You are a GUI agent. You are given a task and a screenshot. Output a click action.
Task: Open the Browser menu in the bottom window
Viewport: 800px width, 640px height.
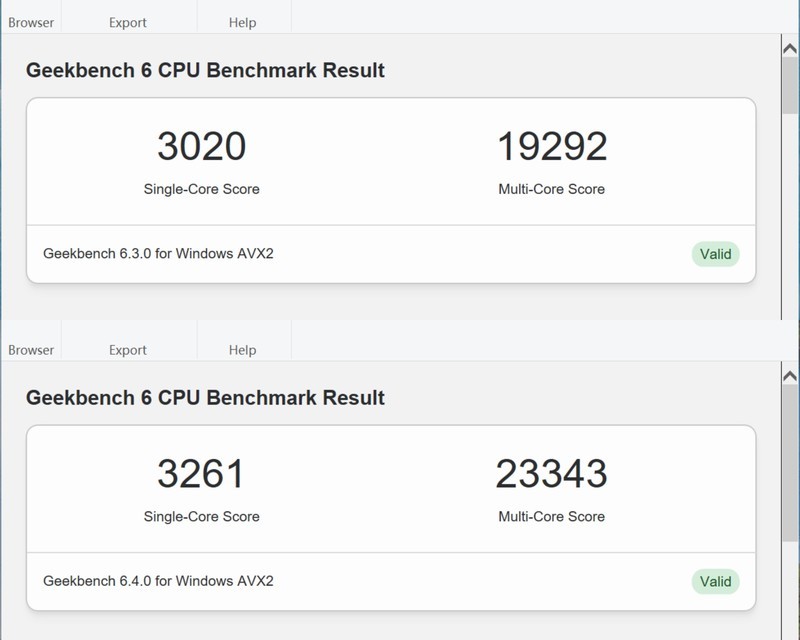(31, 350)
